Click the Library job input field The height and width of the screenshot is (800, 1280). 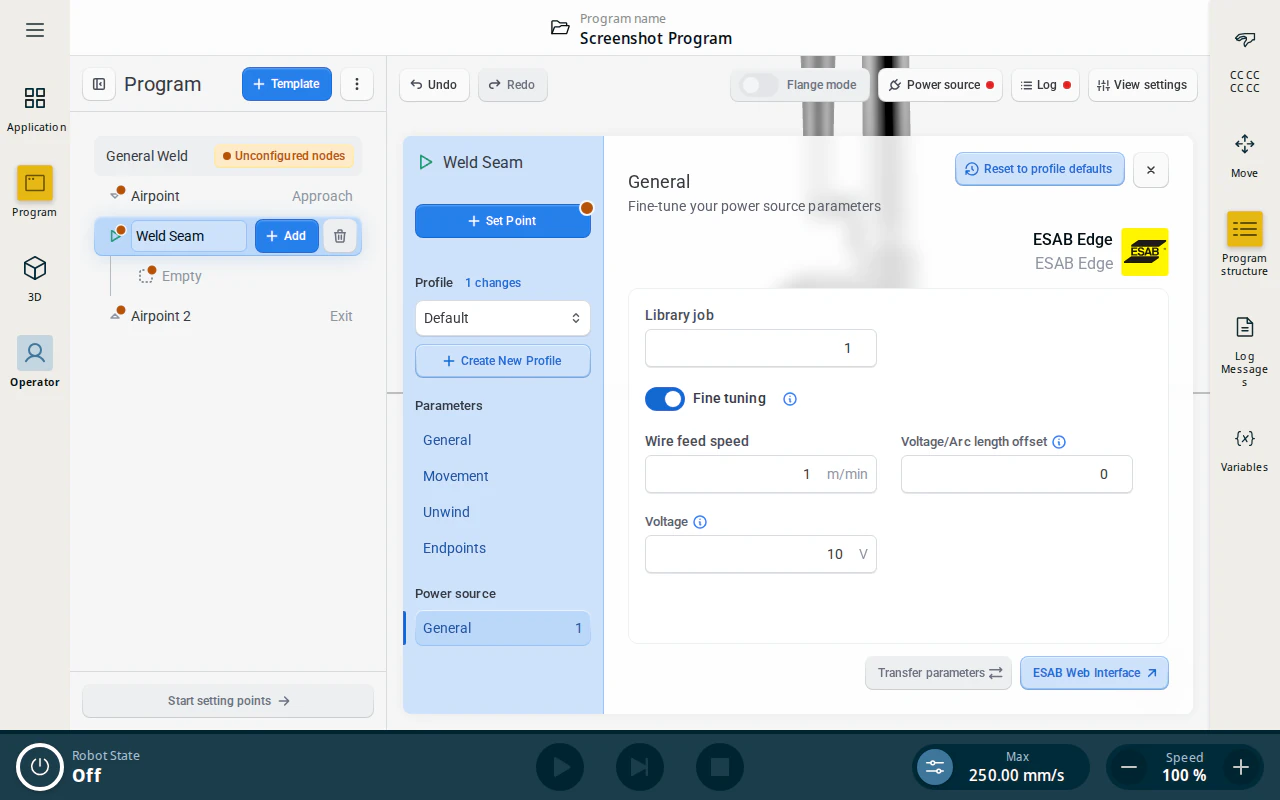click(x=761, y=348)
